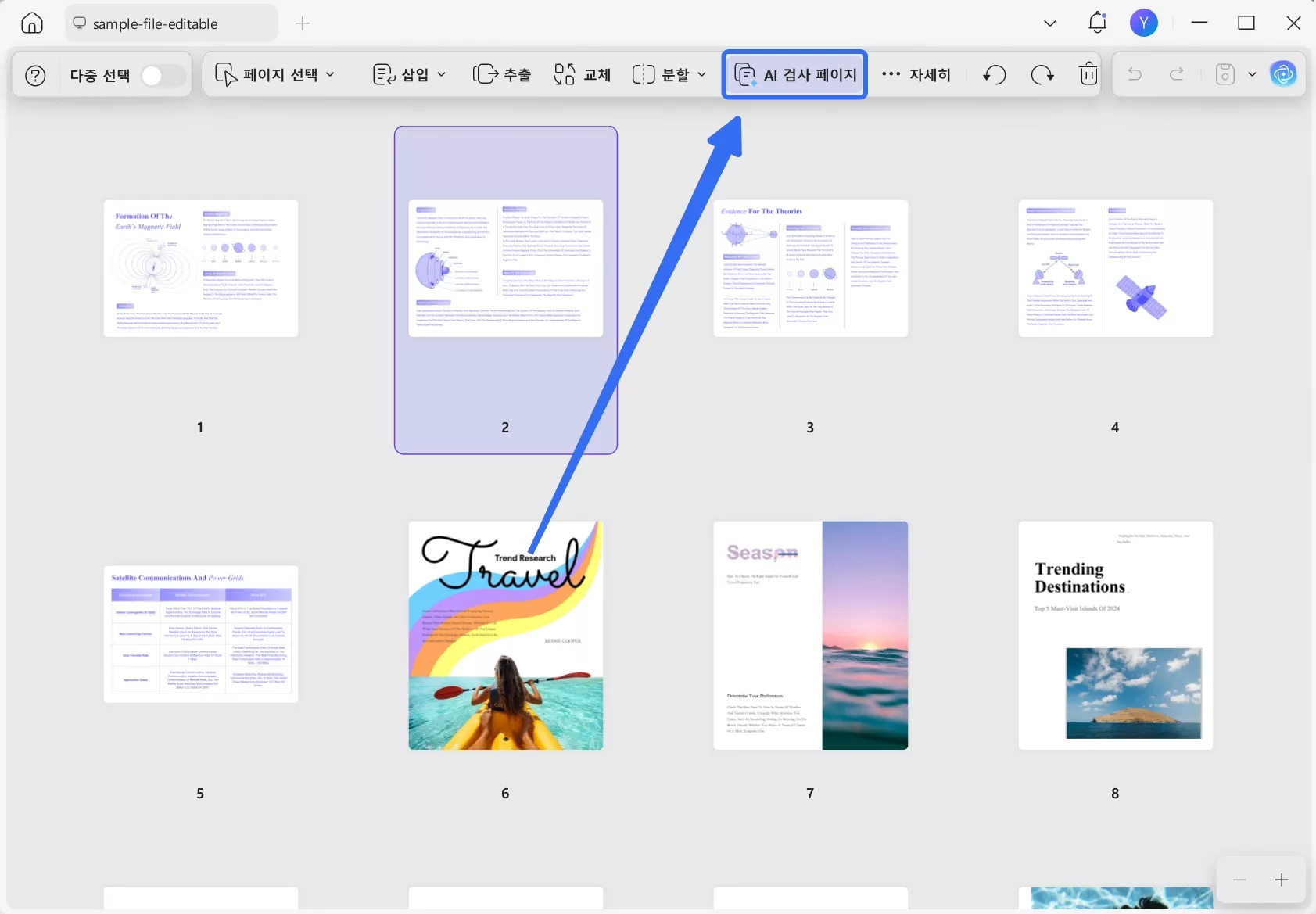Expand the save options dropdown arrow

click(x=1252, y=74)
